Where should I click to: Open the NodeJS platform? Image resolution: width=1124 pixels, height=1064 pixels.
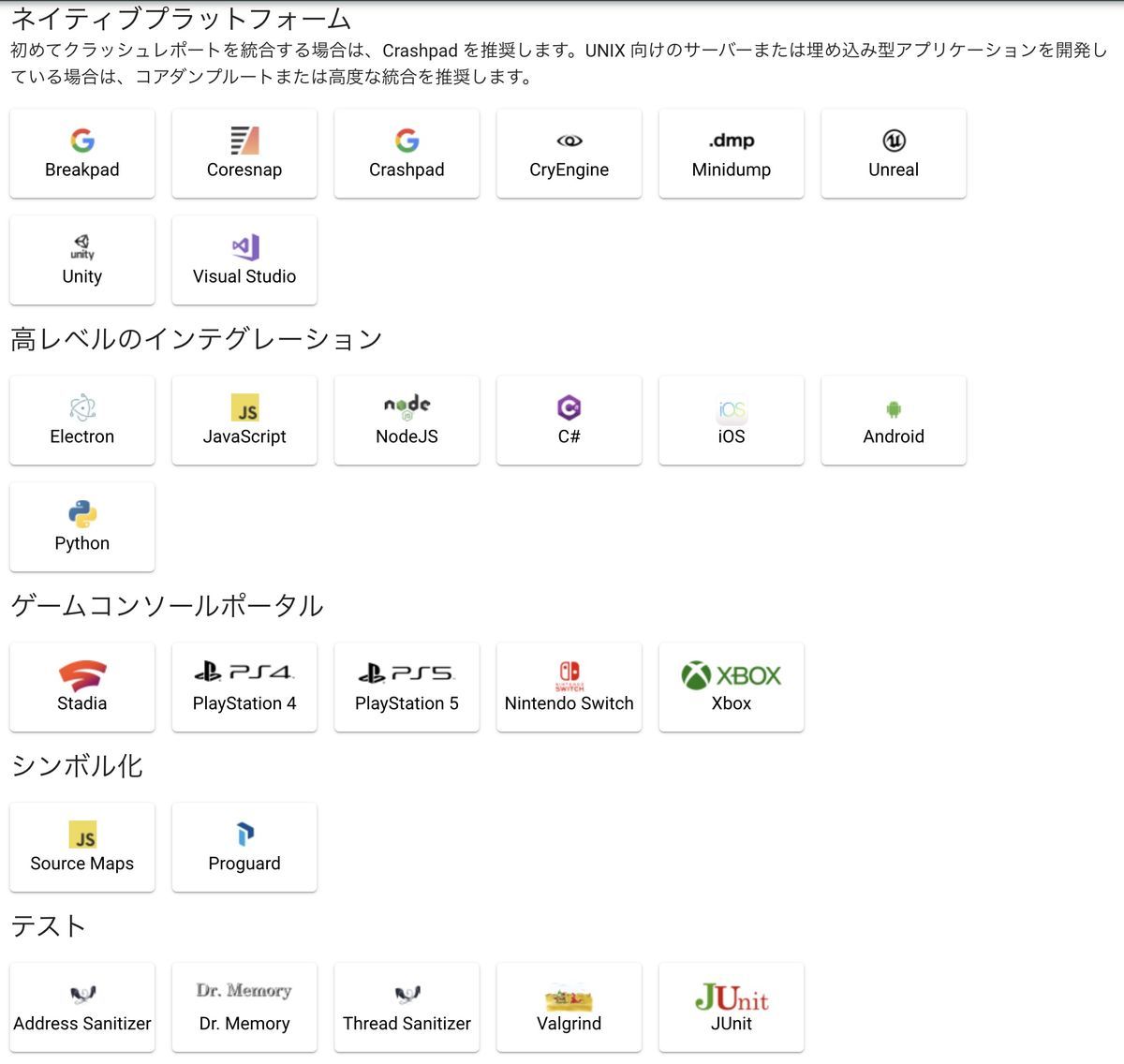(407, 420)
